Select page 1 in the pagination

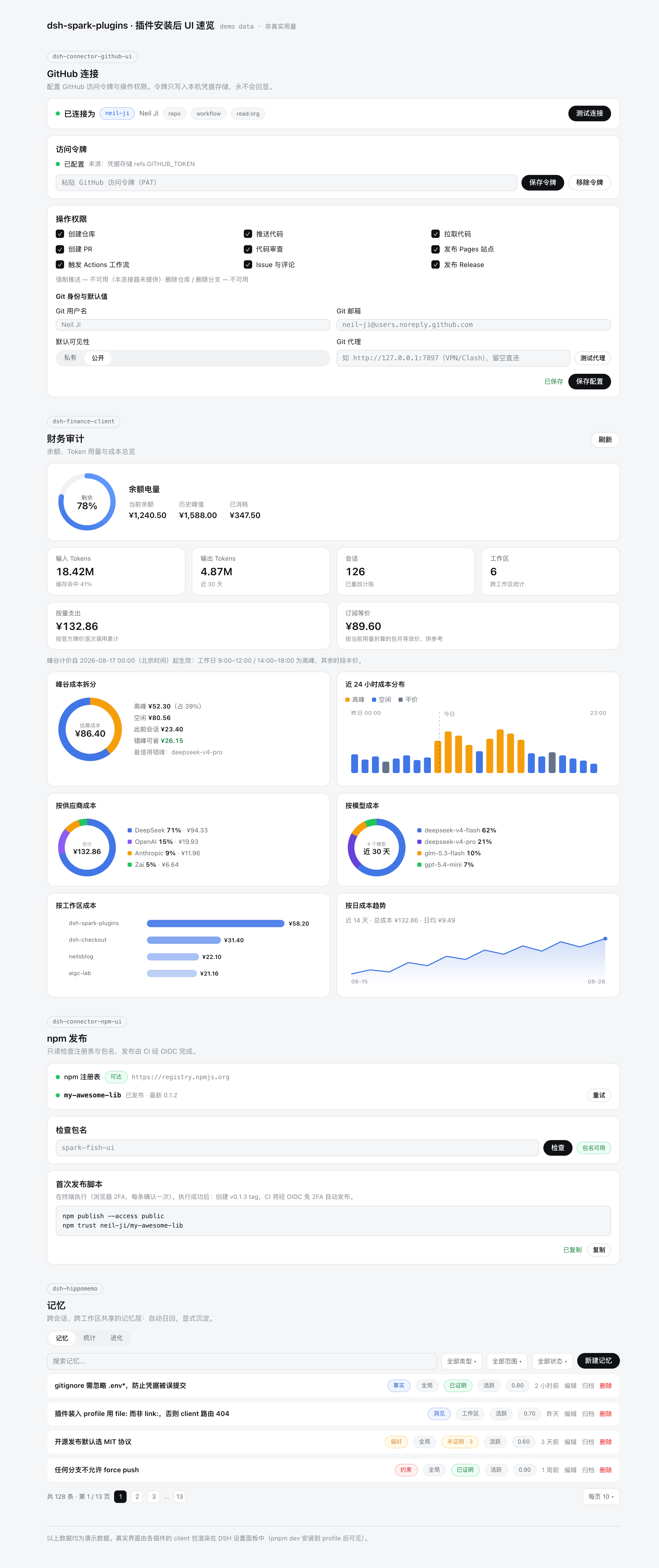click(x=121, y=1497)
